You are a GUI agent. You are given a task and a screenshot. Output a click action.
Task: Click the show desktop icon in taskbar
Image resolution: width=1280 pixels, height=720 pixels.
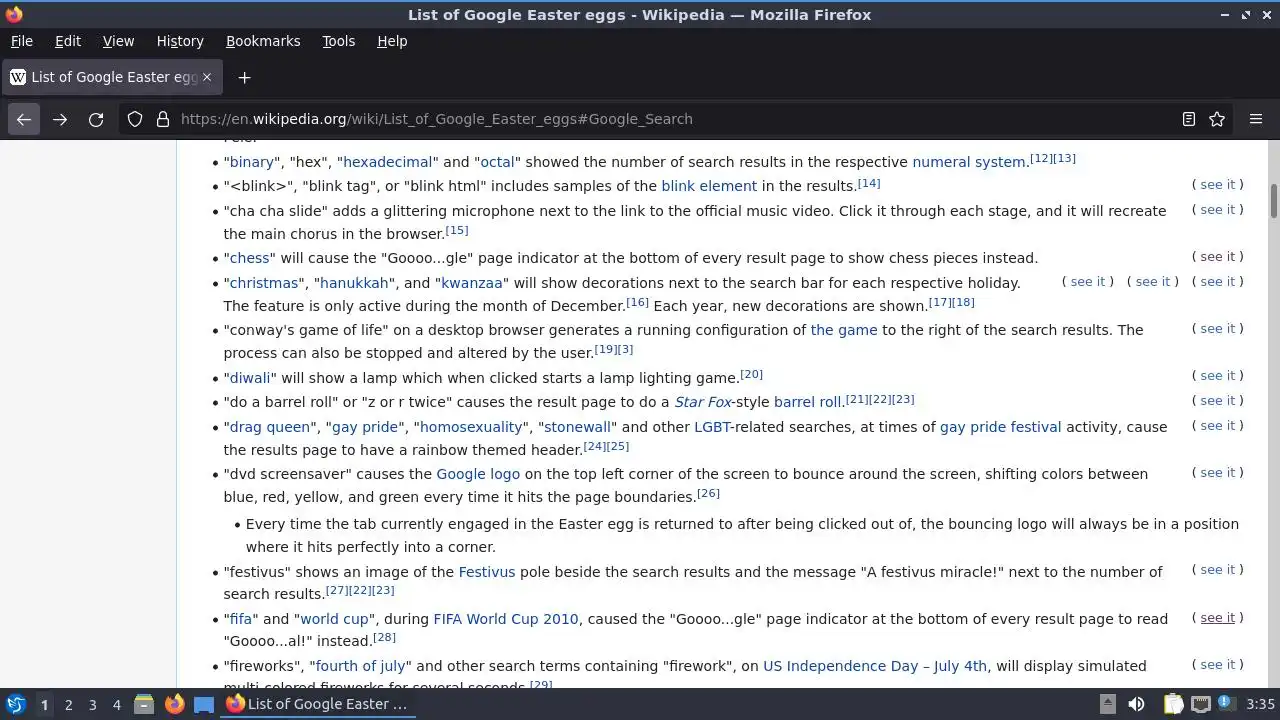pyautogui.click(x=204, y=704)
